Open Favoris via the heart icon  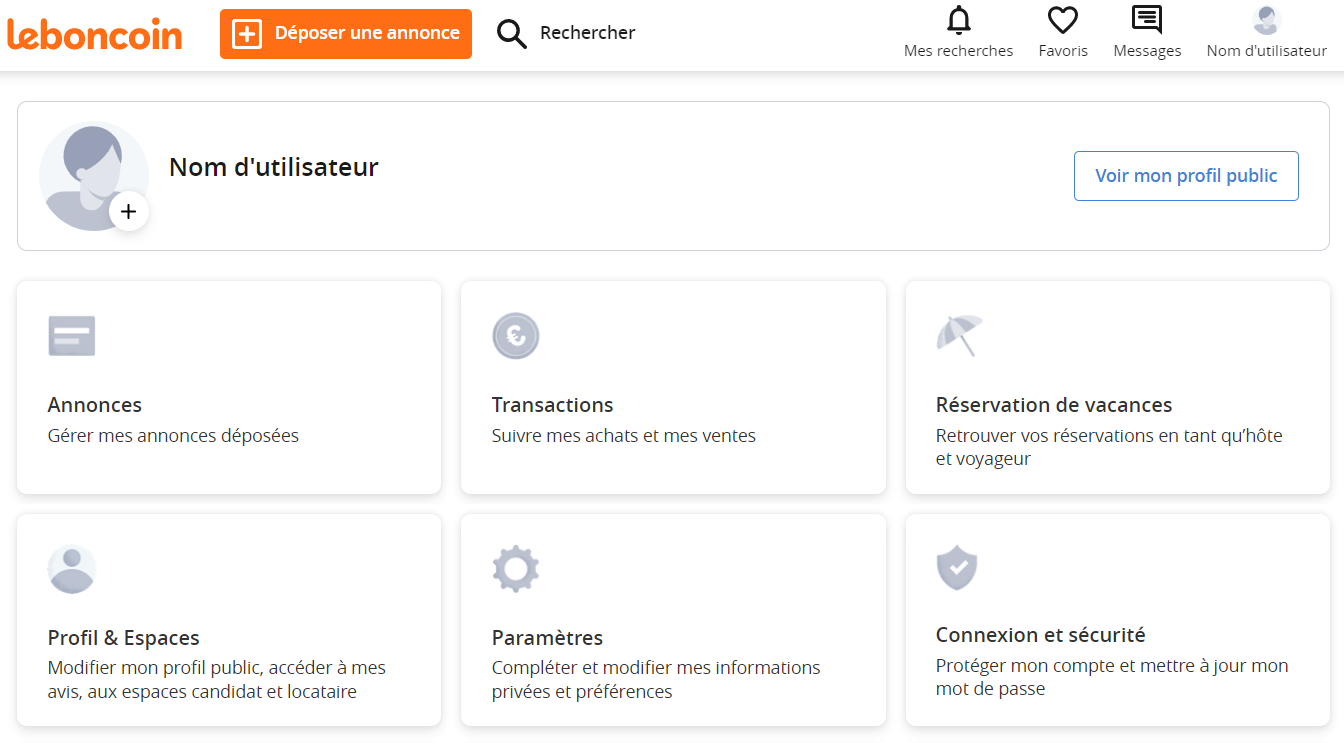(x=1063, y=22)
